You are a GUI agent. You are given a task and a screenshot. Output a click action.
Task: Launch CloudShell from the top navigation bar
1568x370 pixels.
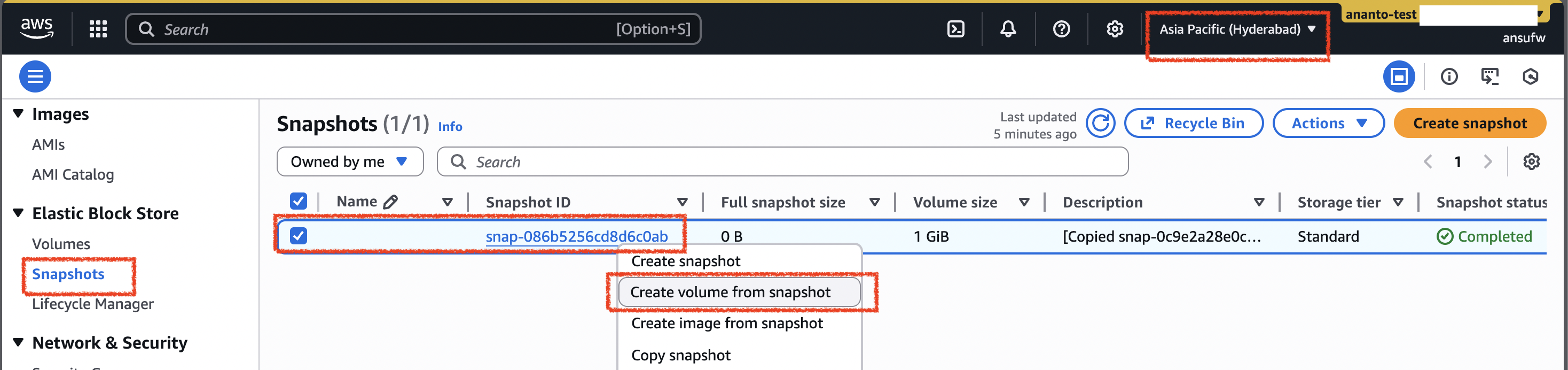point(955,29)
